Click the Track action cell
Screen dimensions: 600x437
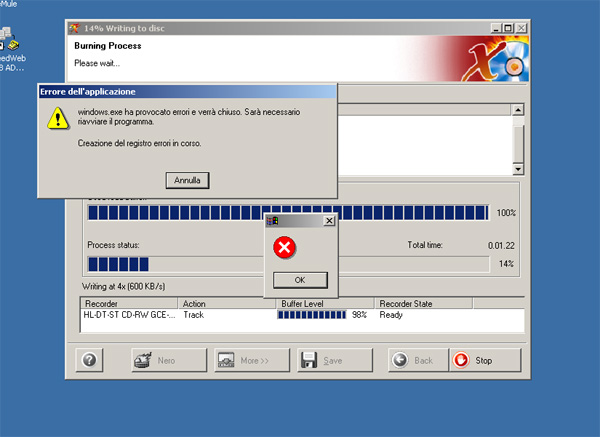click(194, 315)
